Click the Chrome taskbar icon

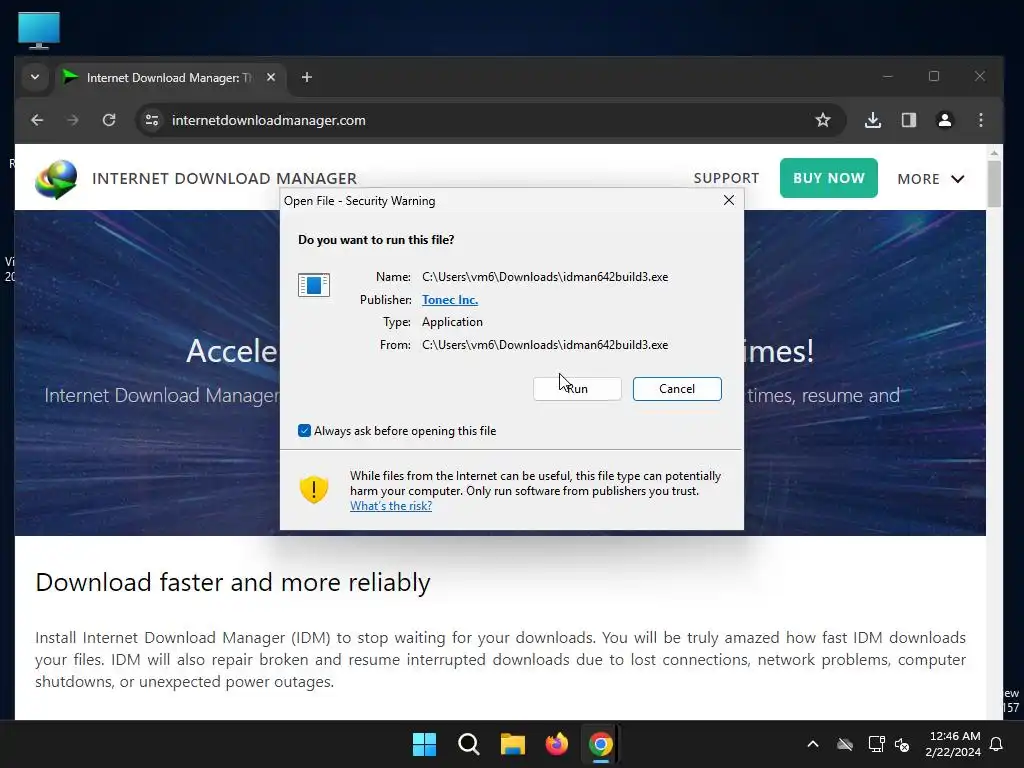coord(600,744)
